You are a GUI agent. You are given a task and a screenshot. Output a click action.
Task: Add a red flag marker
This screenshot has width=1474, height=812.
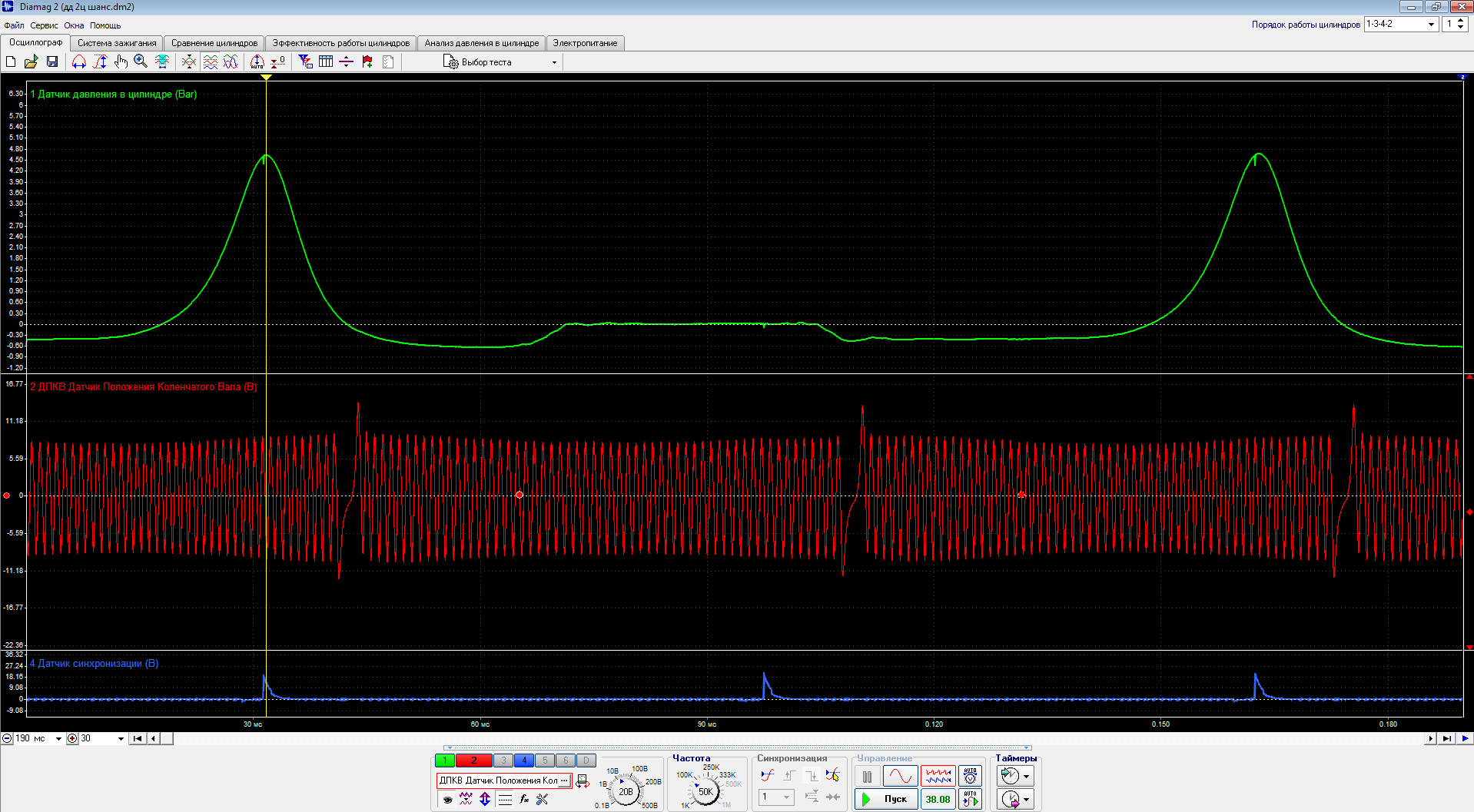pos(367,61)
